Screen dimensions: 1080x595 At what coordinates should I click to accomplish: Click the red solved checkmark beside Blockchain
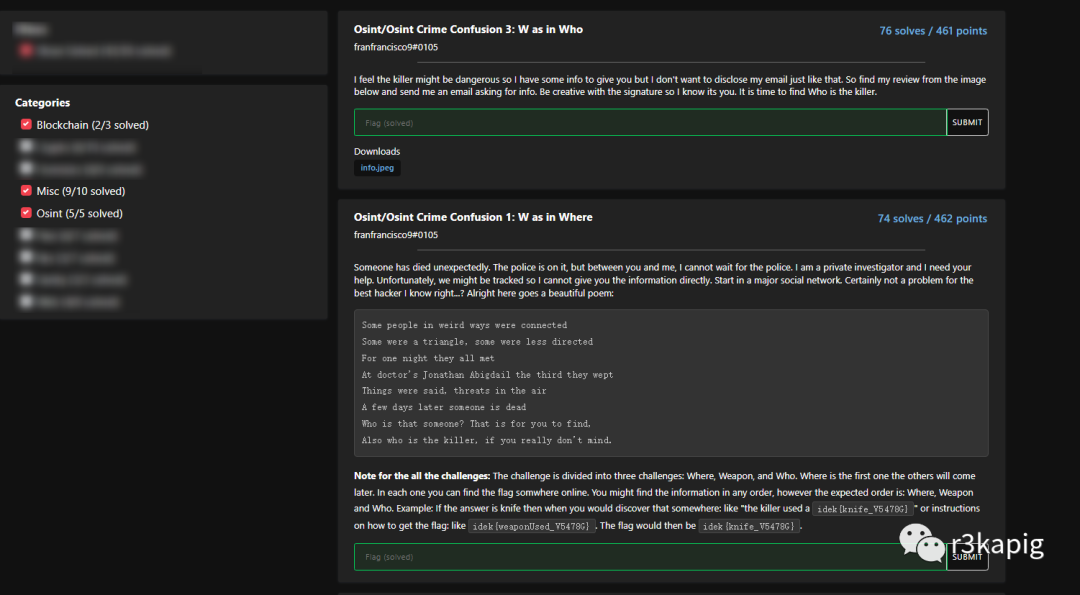25,124
